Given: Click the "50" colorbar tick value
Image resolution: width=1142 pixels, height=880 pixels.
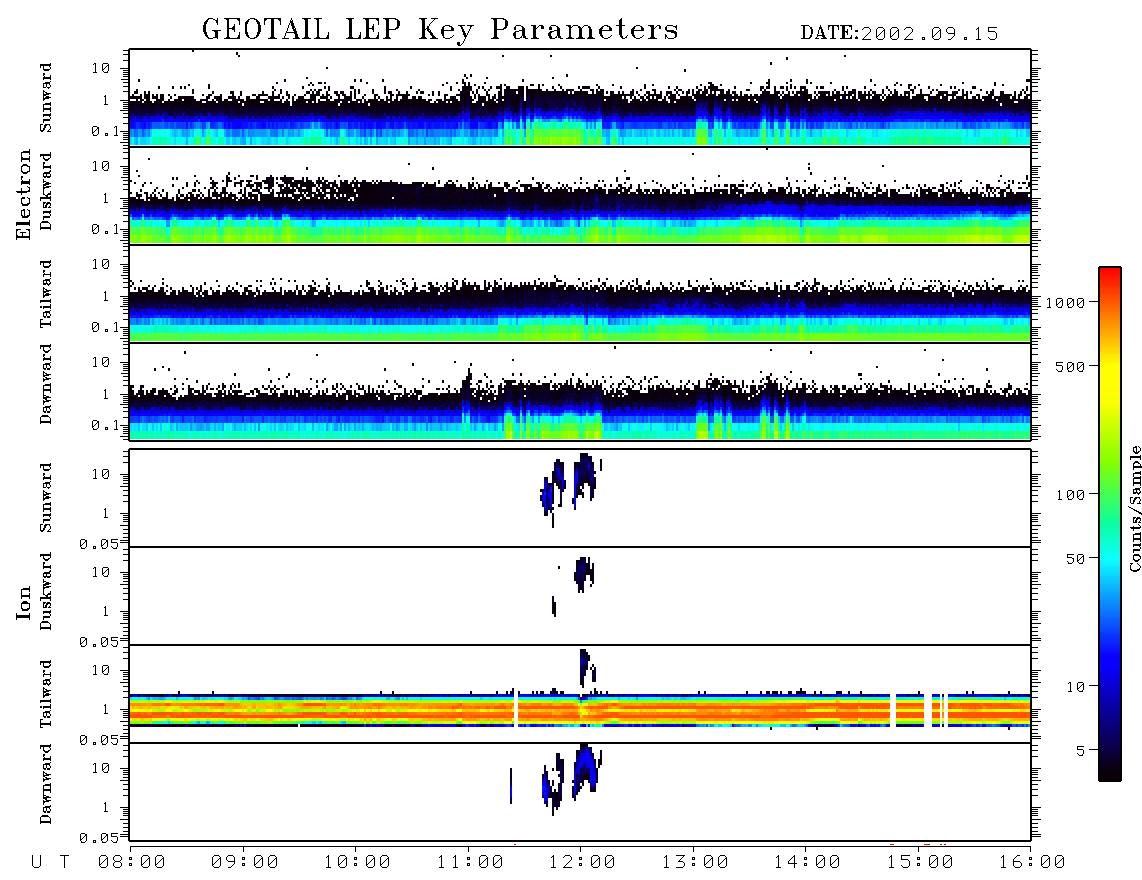Looking at the screenshot, I should pos(1074,559).
